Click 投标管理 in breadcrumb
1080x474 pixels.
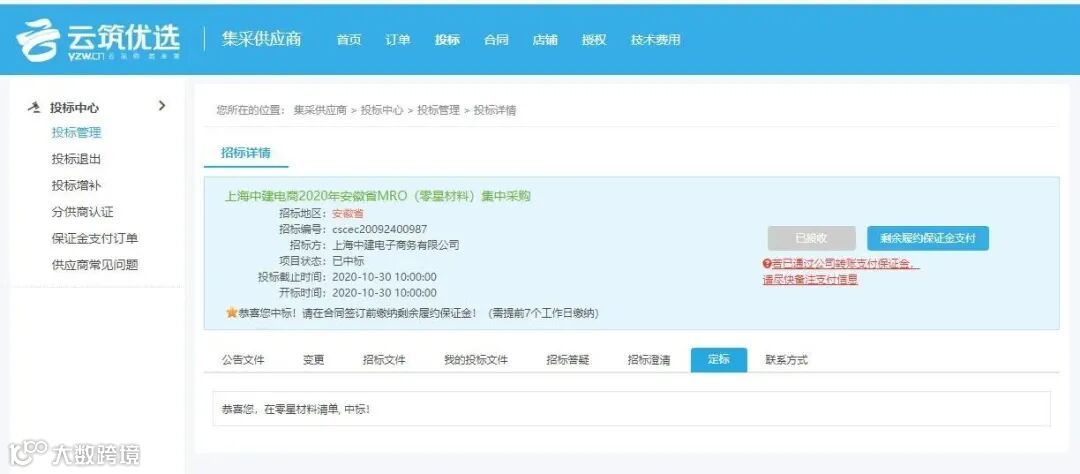(438, 110)
